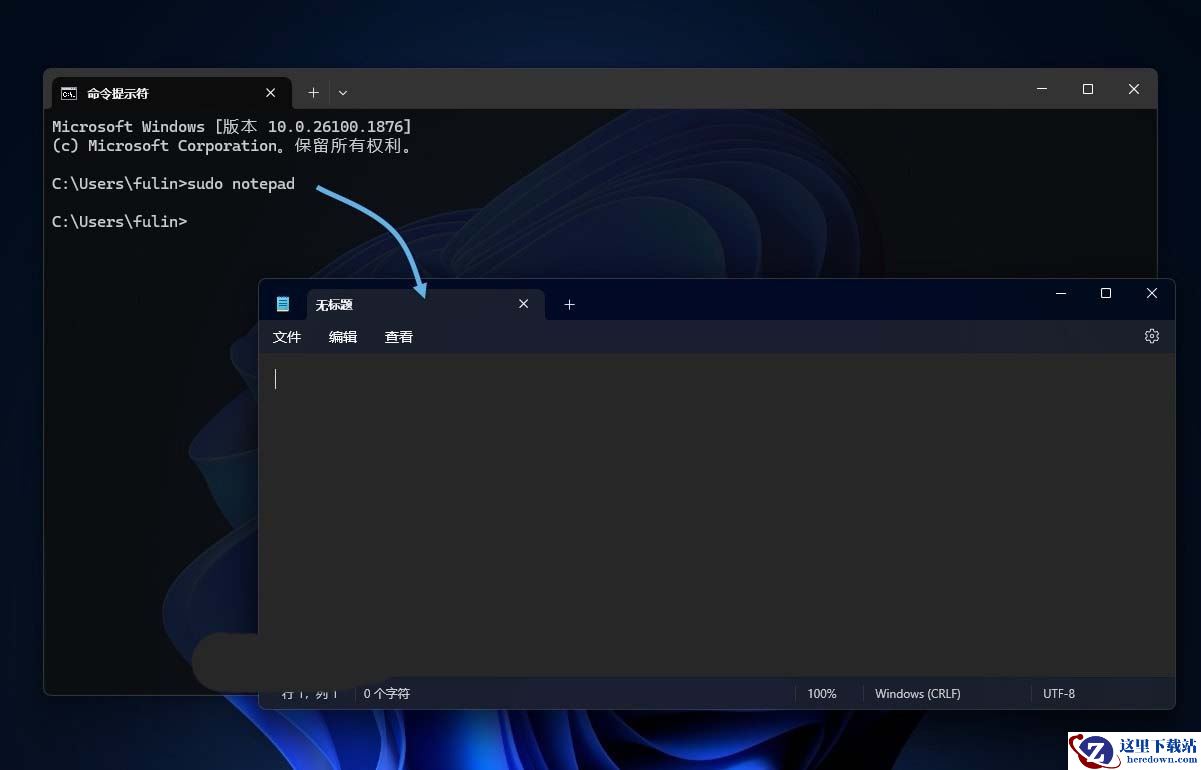Click the Notepad app icon in title bar
The image size is (1201, 770).
point(283,304)
